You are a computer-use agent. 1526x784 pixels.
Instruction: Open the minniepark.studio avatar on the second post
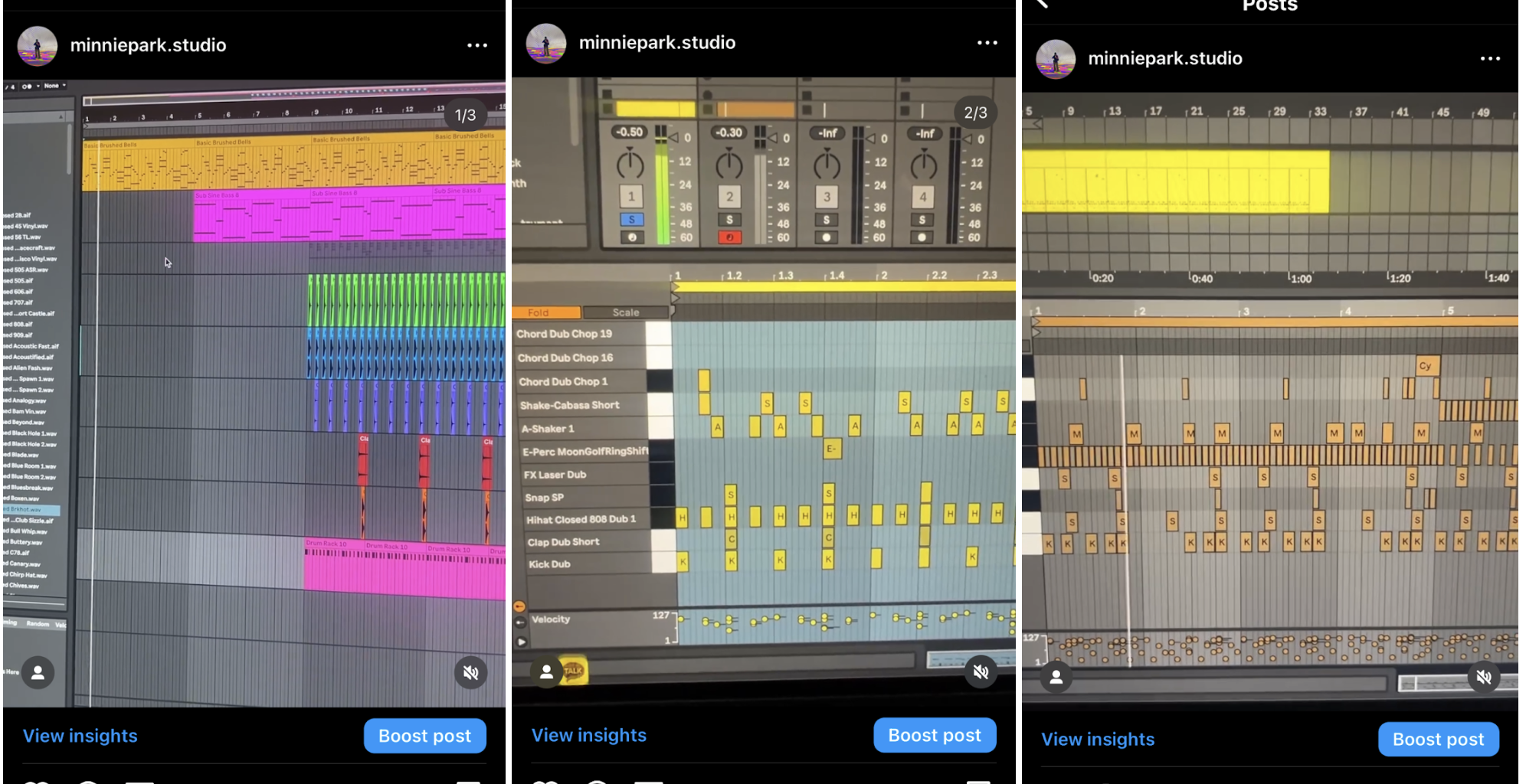[x=546, y=43]
